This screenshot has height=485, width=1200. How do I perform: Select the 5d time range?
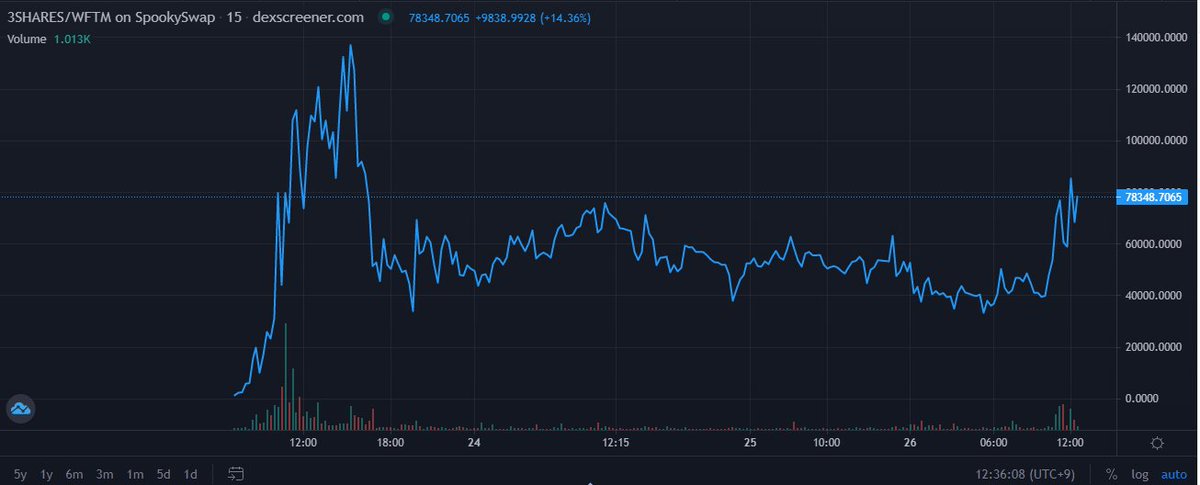163,474
